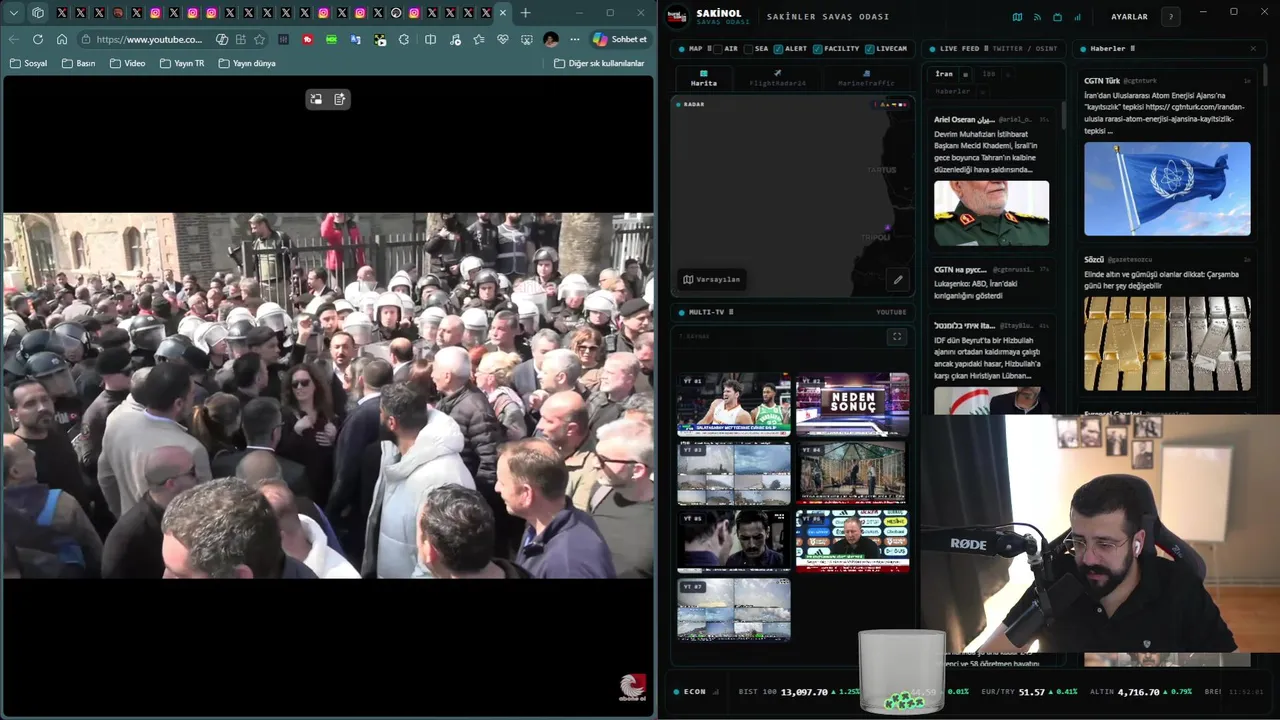Screen dimensions: 1280x720
Task: Uncheck the ALERT checkbox
Action: (x=778, y=49)
